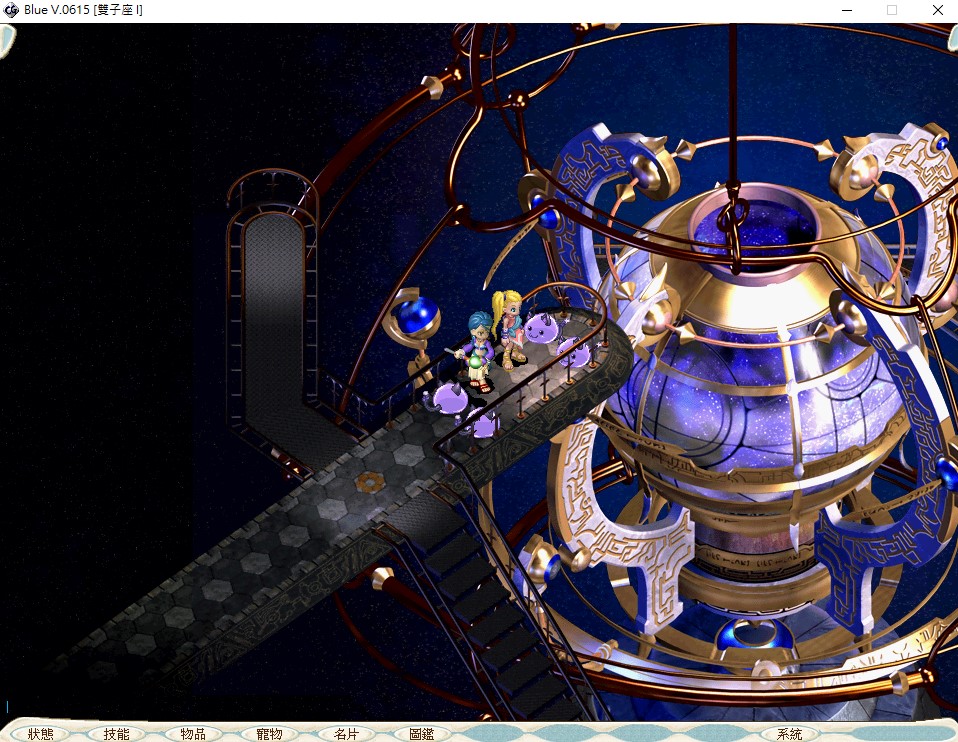Open the 名片 name card menu
The height and width of the screenshot is (742, 958).
coord(346,733)
